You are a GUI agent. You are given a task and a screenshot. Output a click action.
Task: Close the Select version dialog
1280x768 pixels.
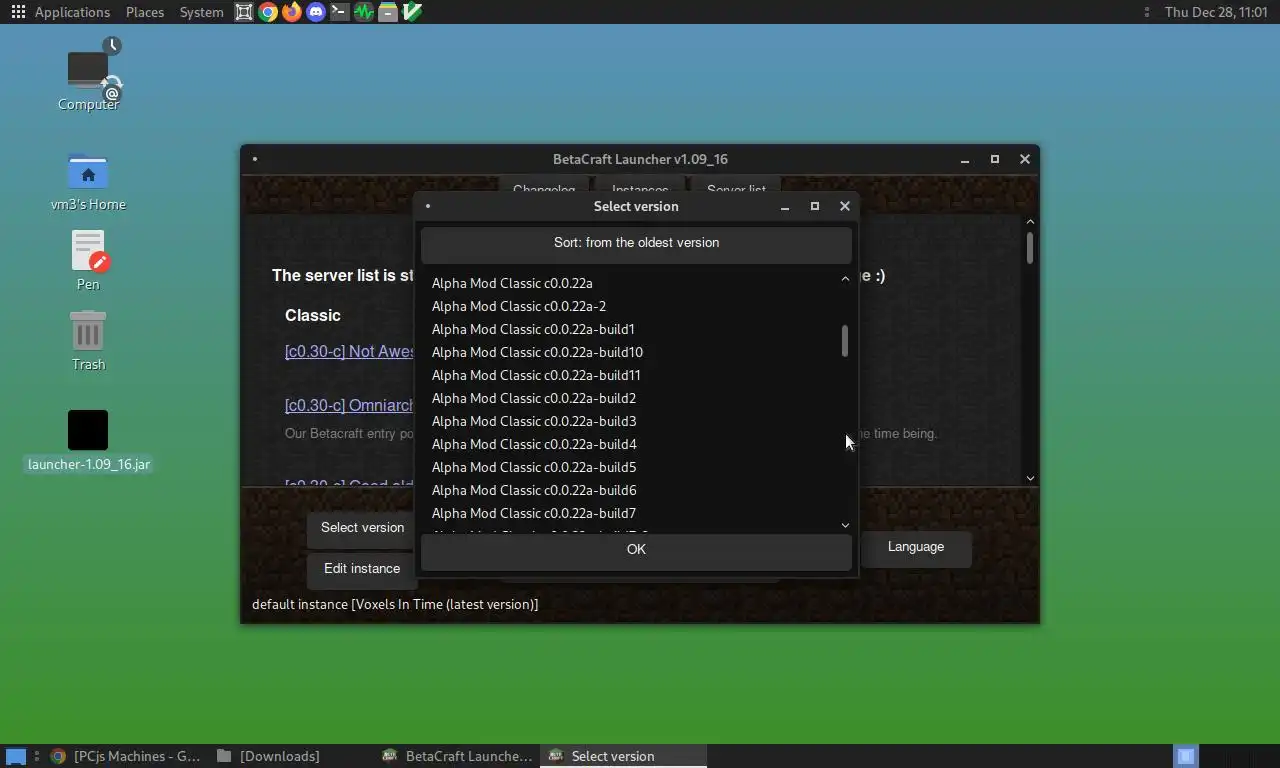[845, 206]
